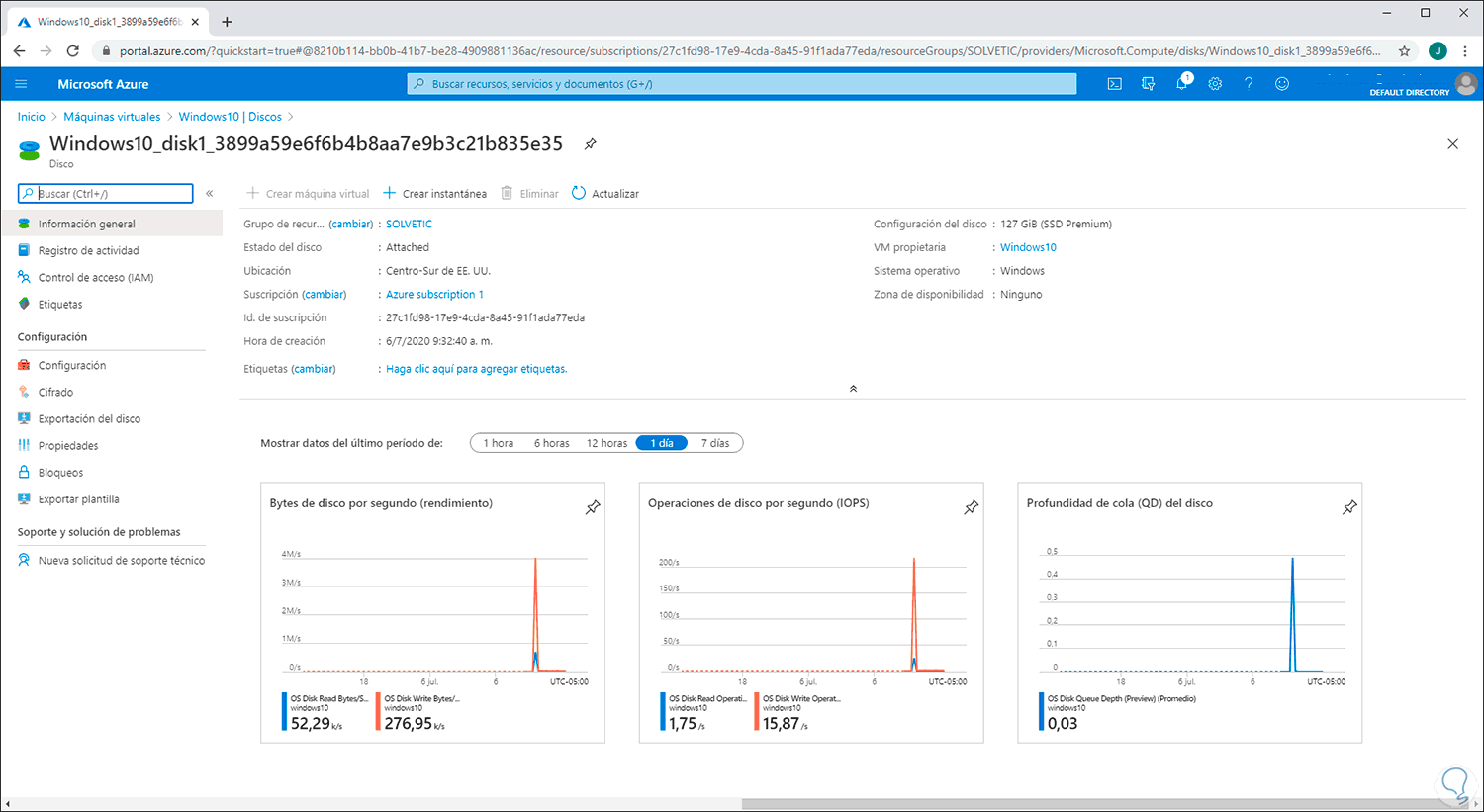Open portal settings gear
The image size is (1484, 812).
click(x=1215, y=84)
